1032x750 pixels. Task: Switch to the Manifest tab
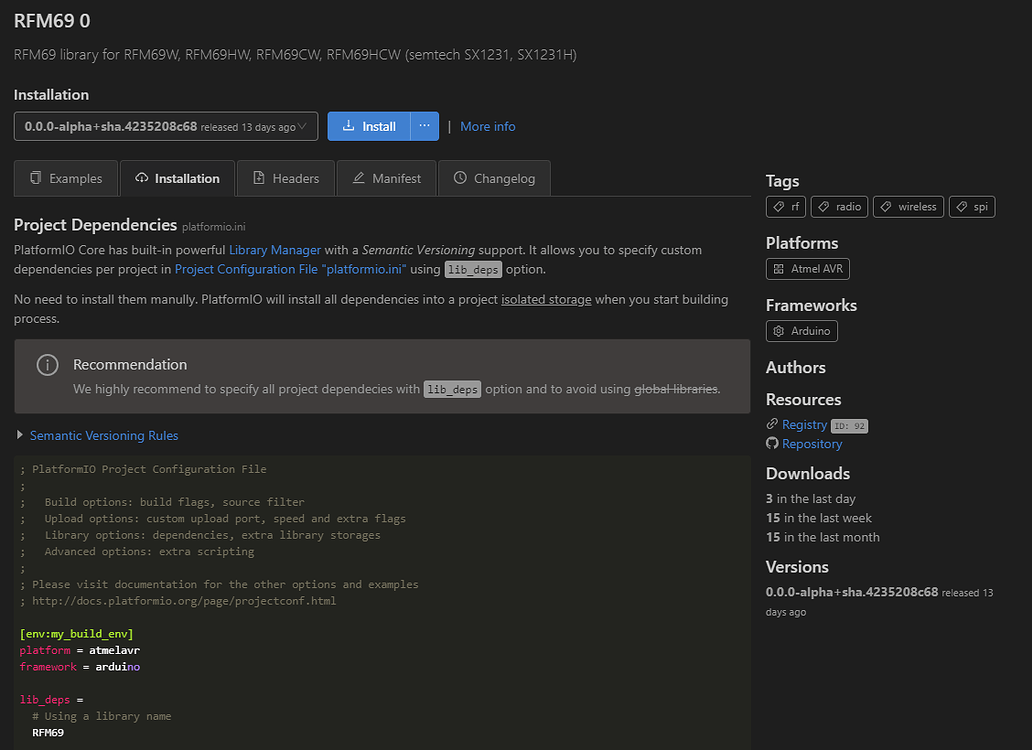pyautogui.click(x=386, y=178)
